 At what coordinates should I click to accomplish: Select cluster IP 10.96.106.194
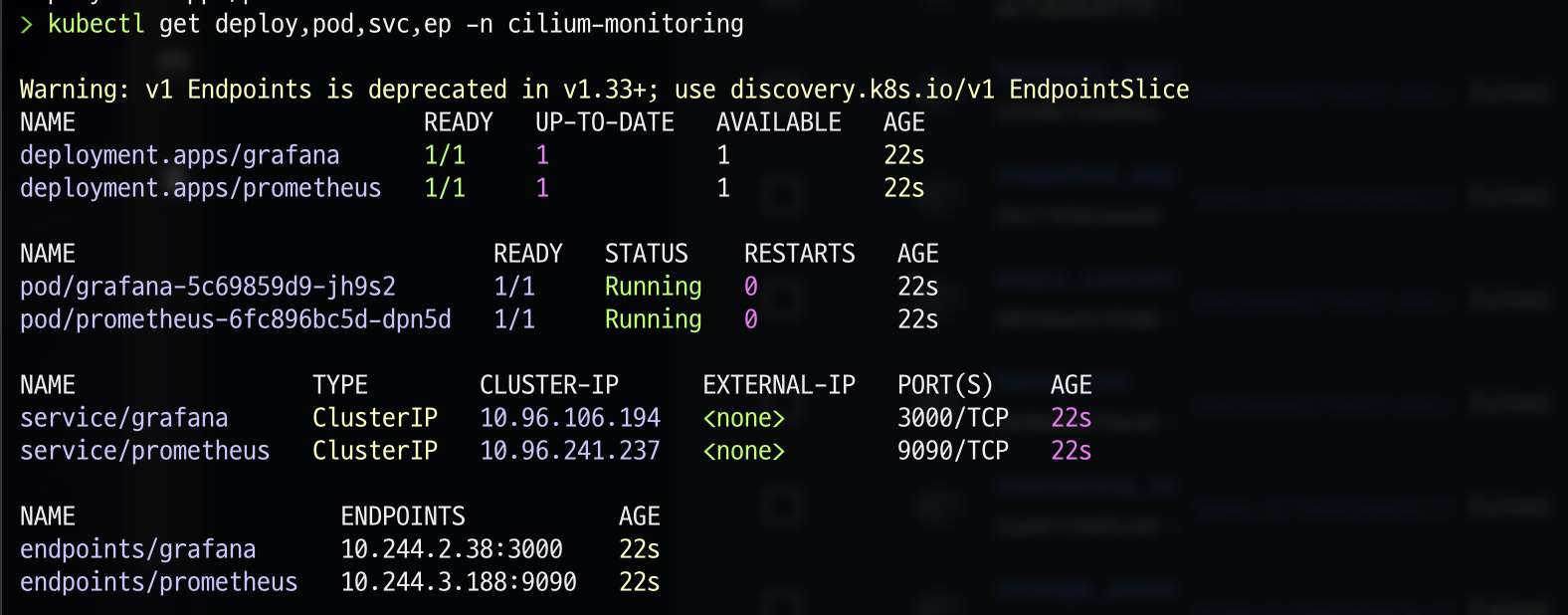[570, 418]
